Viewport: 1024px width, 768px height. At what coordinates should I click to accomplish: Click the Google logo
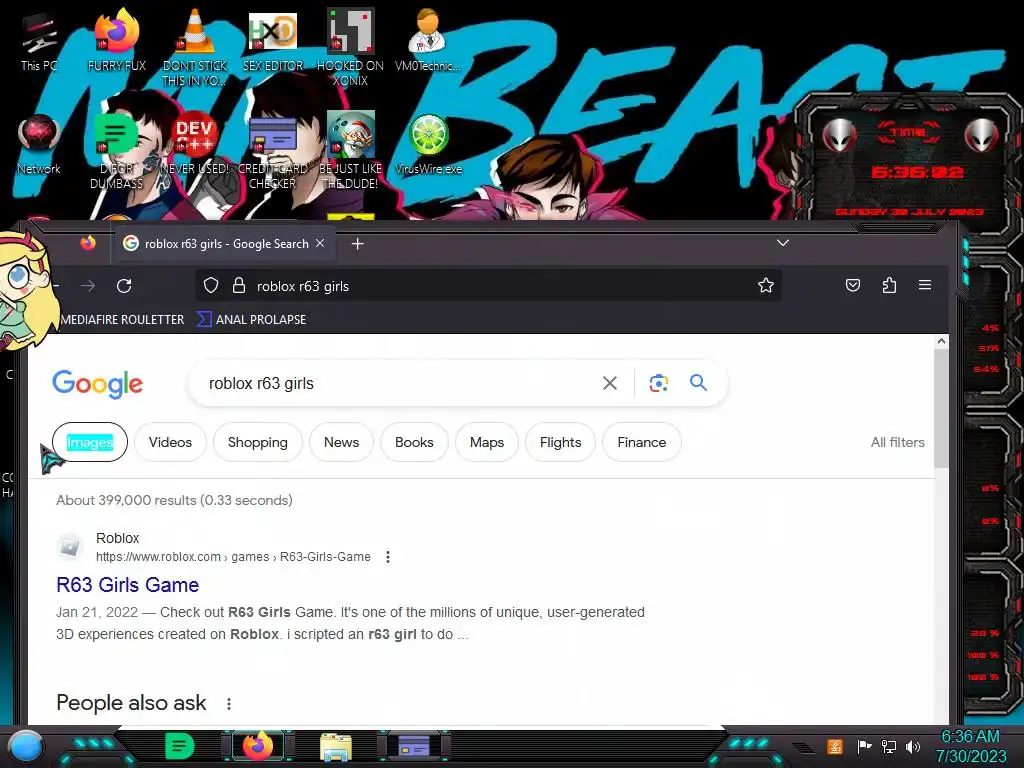click(97, 383)
